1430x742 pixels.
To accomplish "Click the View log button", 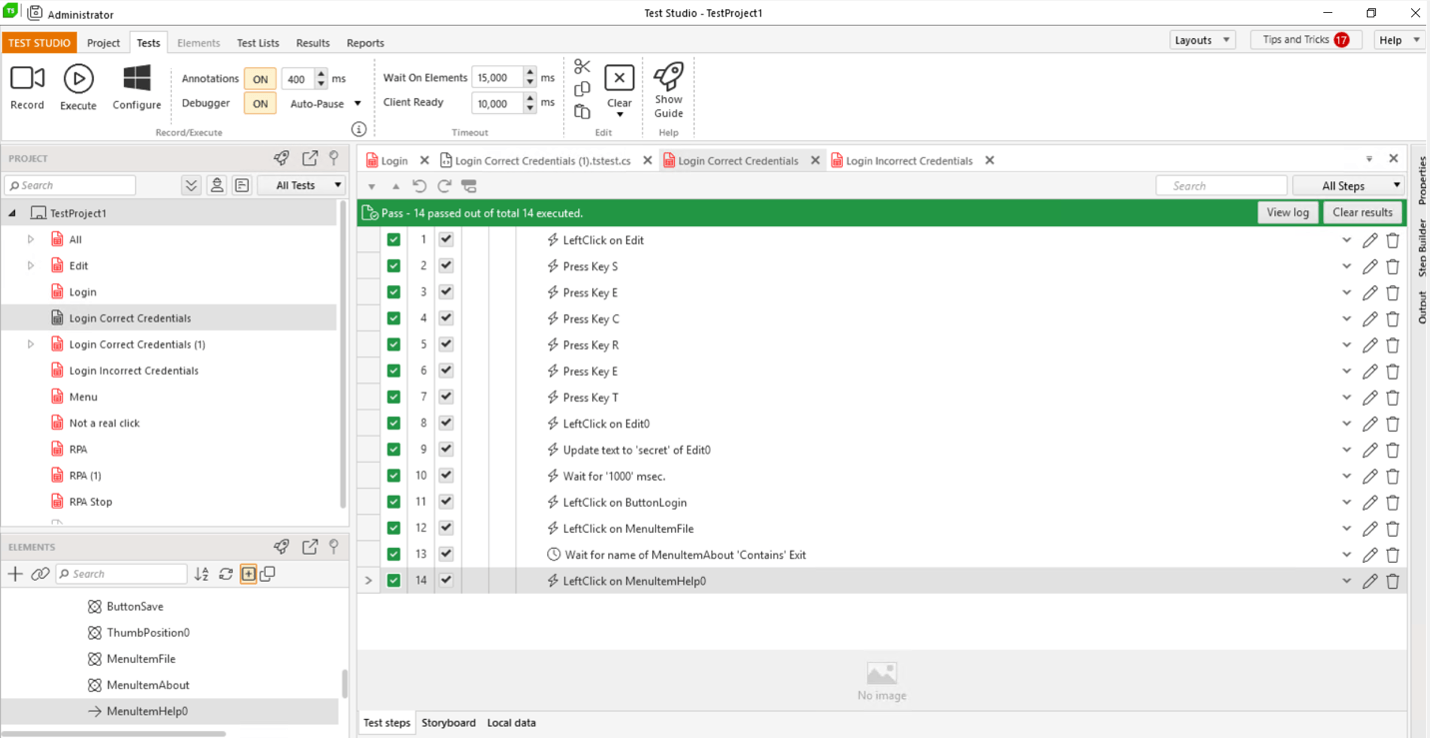I will (x=1287, y=212).
